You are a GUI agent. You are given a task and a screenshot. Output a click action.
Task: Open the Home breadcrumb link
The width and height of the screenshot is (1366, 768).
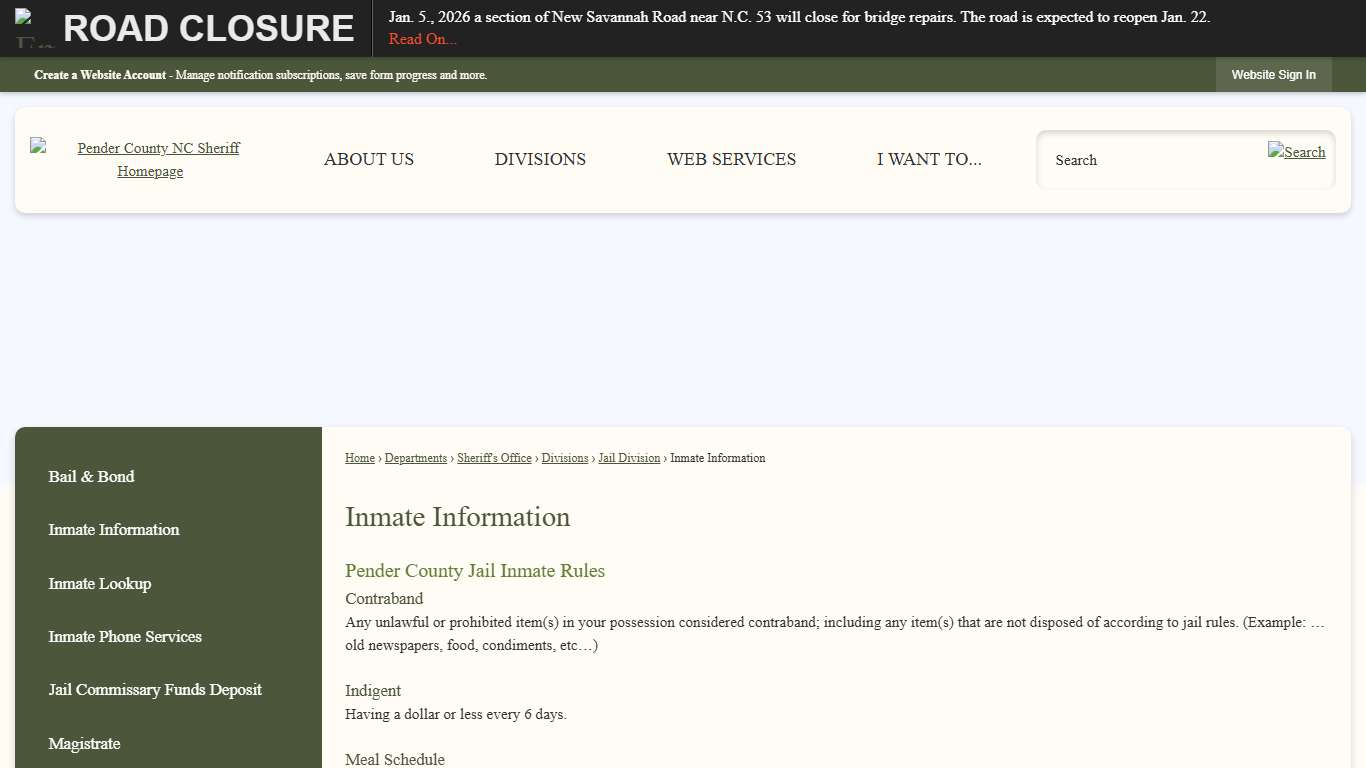coord(359,458)
